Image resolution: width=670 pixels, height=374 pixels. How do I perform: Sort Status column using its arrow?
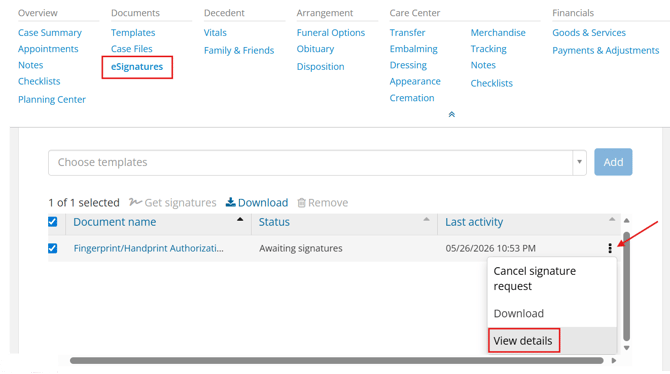click(x=426, y=219)
